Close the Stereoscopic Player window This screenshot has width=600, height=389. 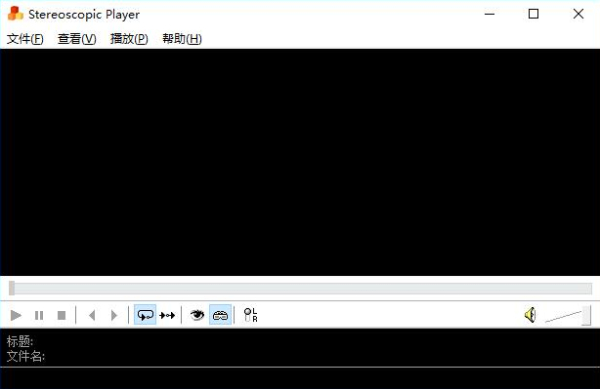[x=578, y=14]
